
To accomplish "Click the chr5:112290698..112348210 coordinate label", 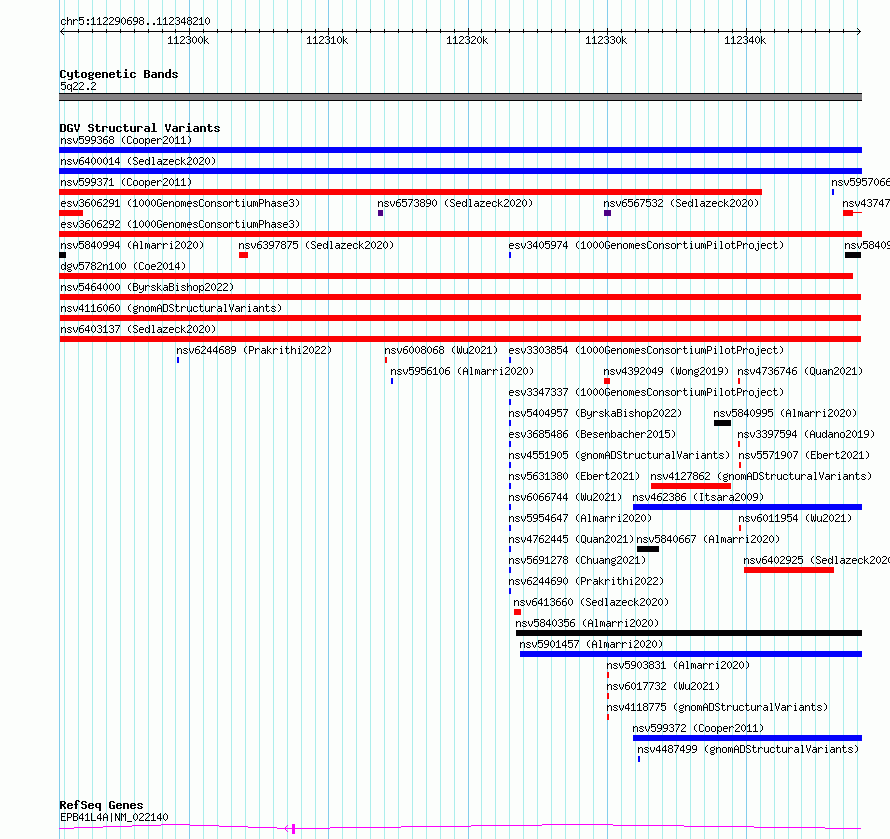I will coord(135,21).
